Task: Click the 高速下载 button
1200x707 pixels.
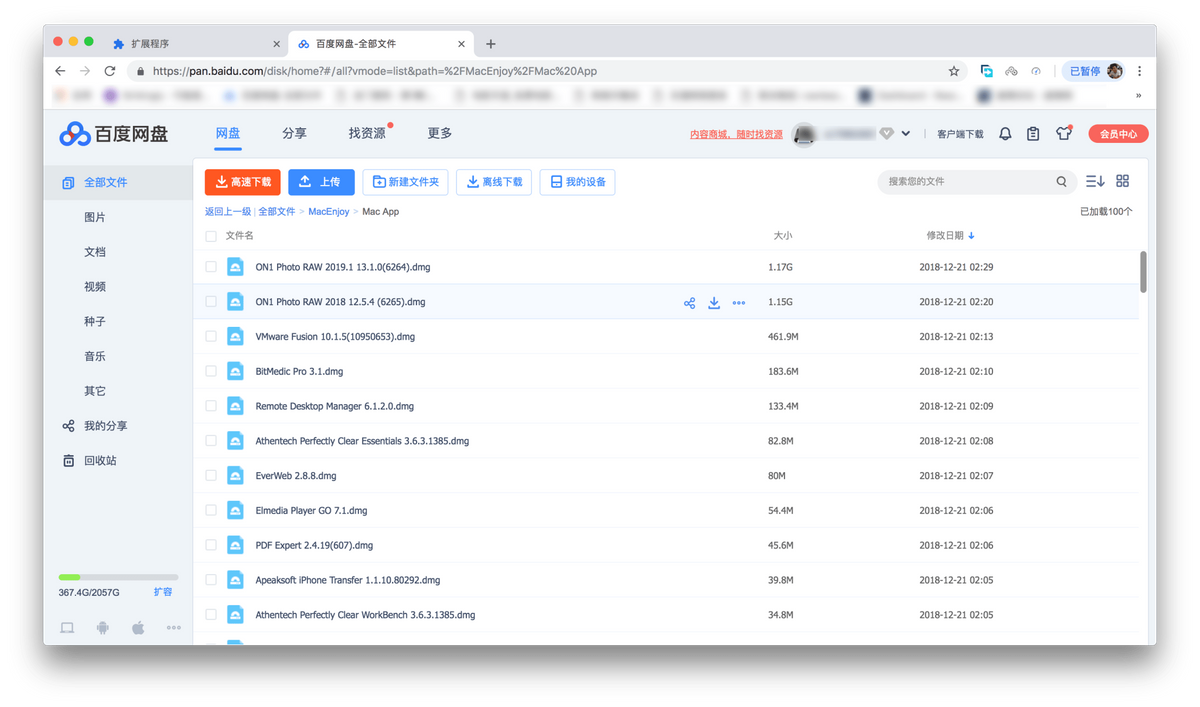Action: [x=243, y=182]
